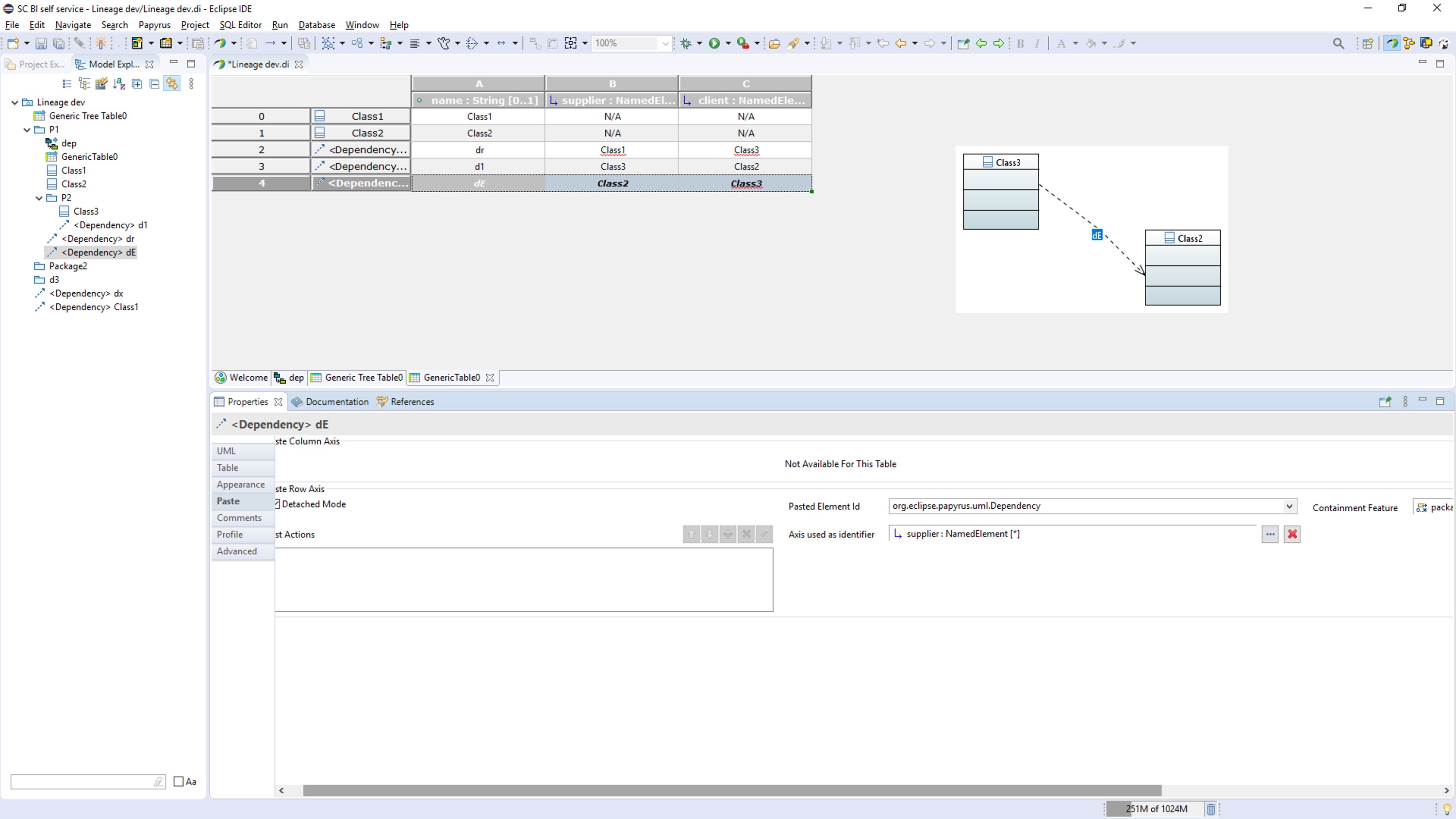Click the Model Explorer search input field
1456x819 pixels.
(x=88, y=782)
